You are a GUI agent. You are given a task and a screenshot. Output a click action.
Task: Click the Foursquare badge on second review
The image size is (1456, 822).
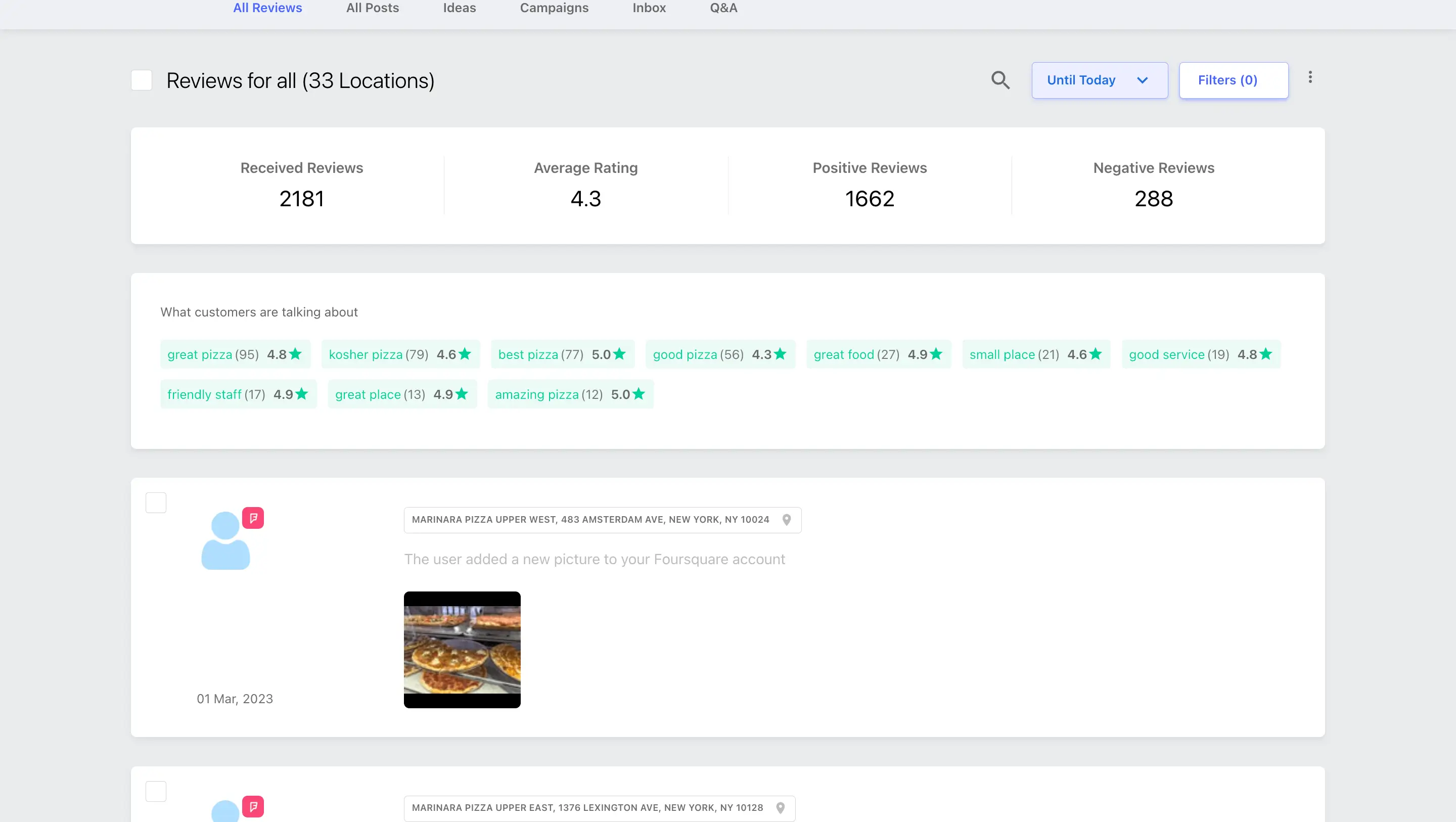point(253,806)
